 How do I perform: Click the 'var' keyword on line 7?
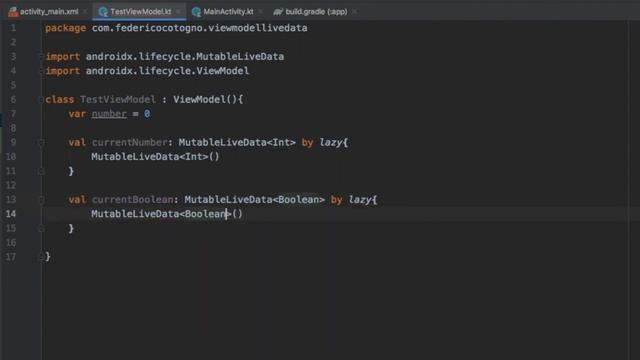click(x=77, y=114)
